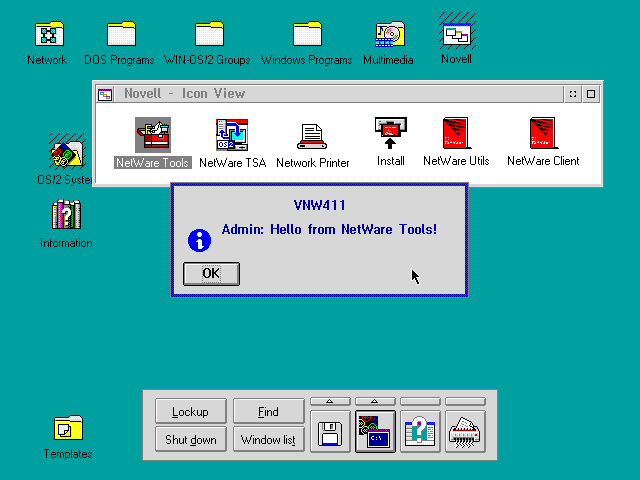Click OK to dismiss the VNW411 message
This screenshot has width=640, height=480.
tap(211, 273)
